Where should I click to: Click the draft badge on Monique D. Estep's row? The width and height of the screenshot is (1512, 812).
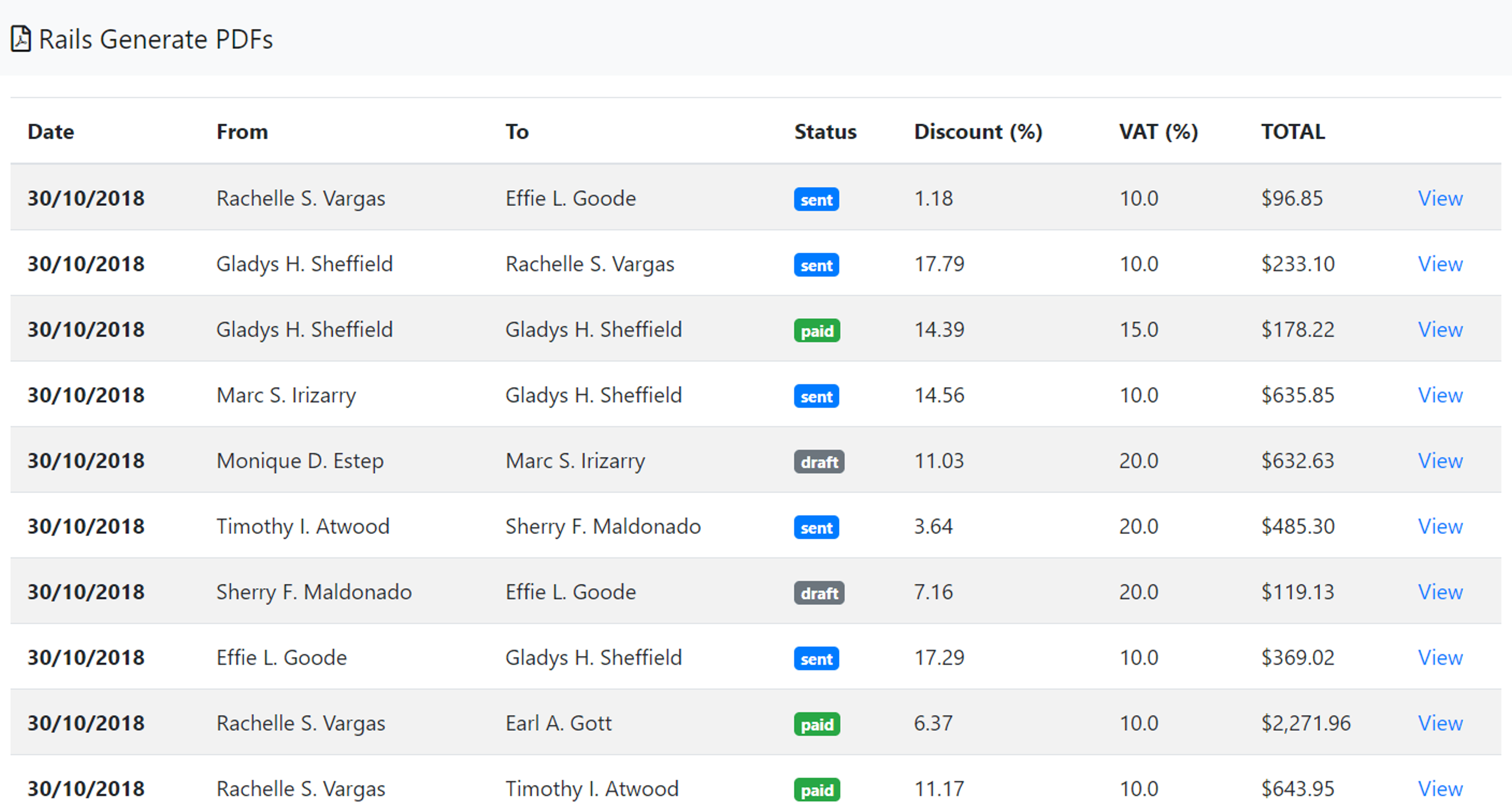819,462
